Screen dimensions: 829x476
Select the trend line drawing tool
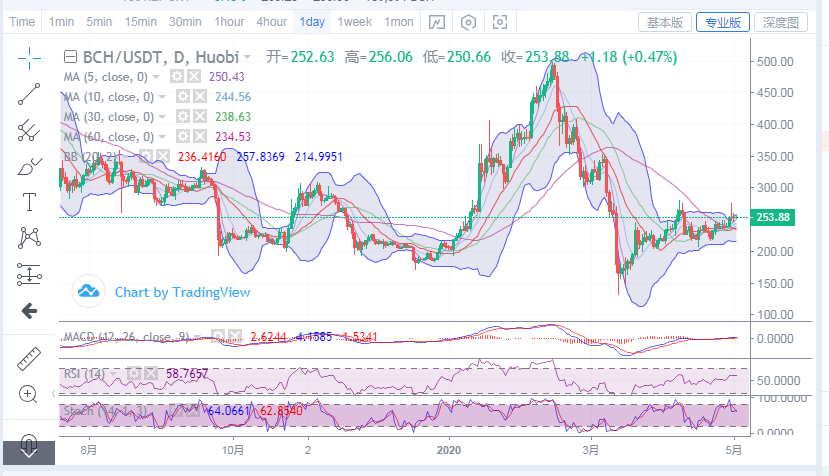(29, 94)
